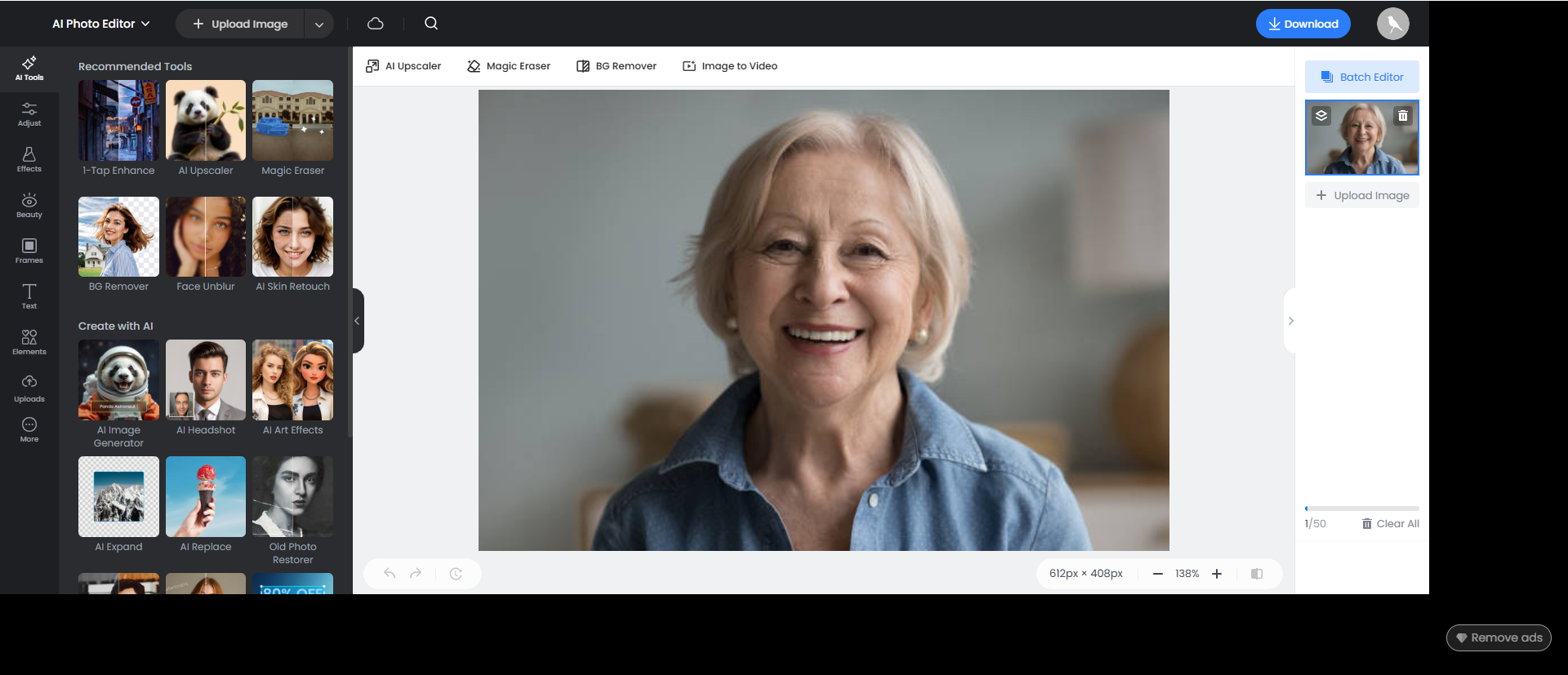Image resolution: width=1568 pixels, height=675 pixels.
Task: Open the Effects sidebar panel
Action: (29, 160)
